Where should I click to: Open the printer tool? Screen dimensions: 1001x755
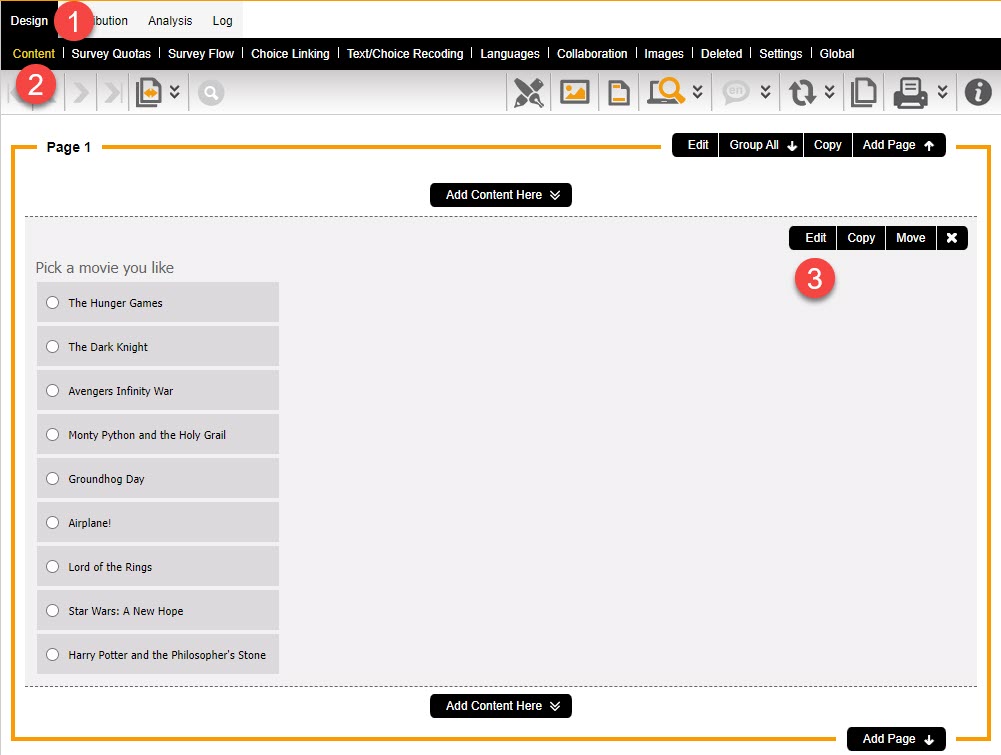(912, 91)
